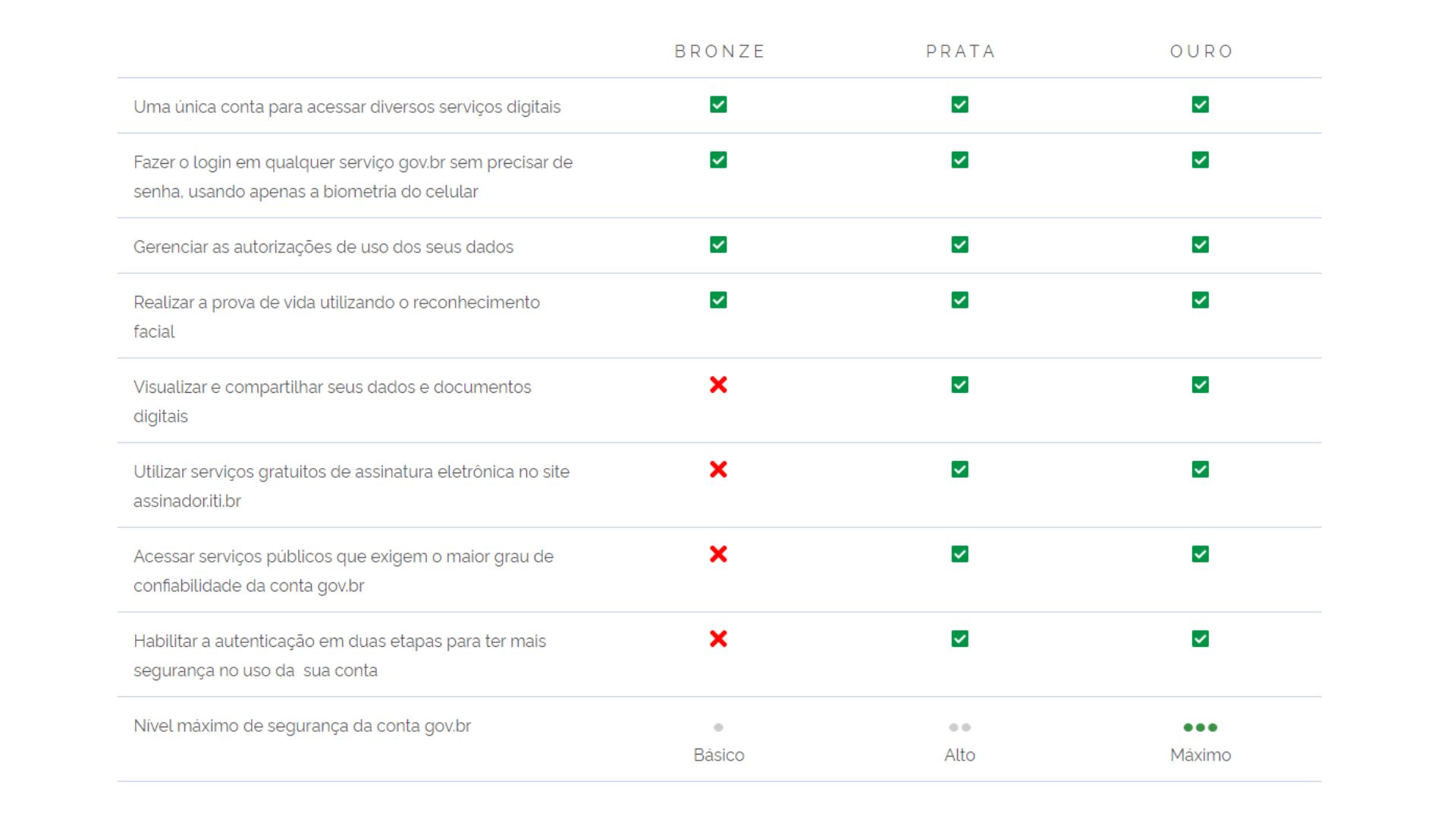This screenshot has width=1456, height=819.
Task: Click the Bronze red X for maior grau confiabilidade
Action: click(718, 554)
